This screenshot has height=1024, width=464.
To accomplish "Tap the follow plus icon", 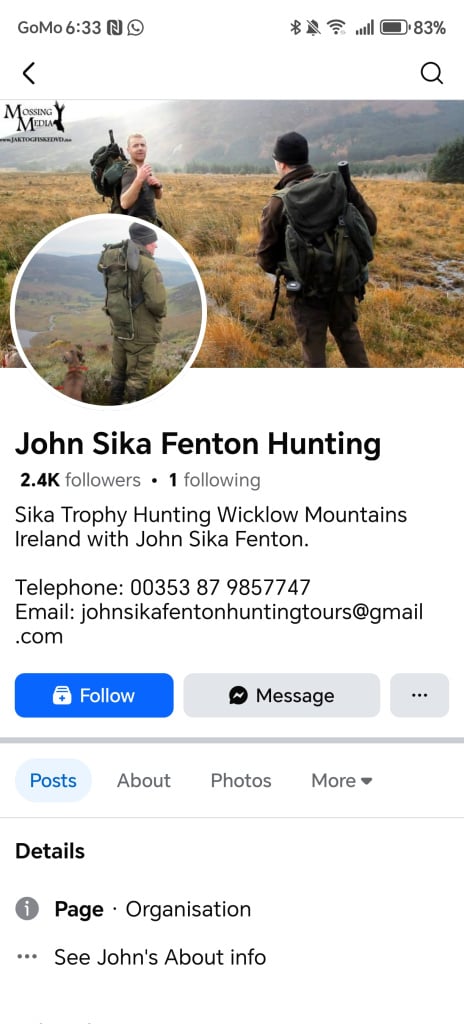I will coord(61,696).
